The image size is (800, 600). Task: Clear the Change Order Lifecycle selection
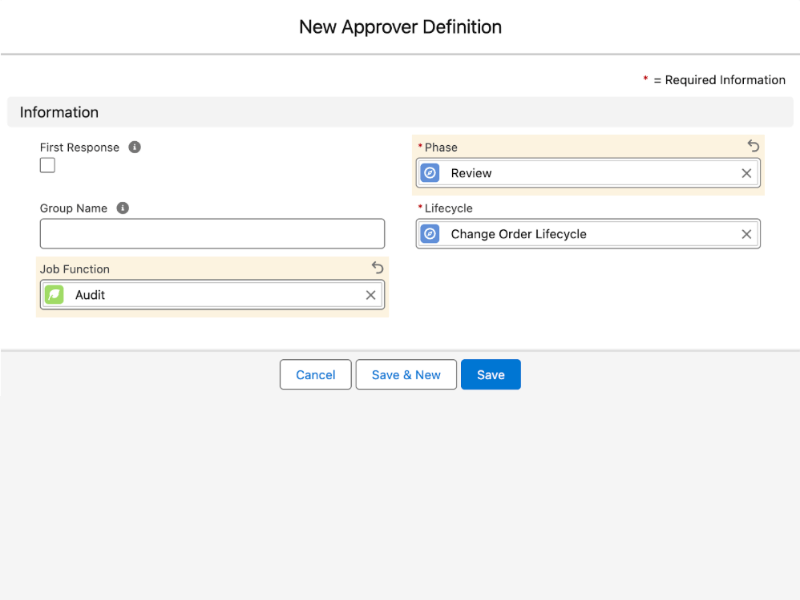(x=746, y=234)
